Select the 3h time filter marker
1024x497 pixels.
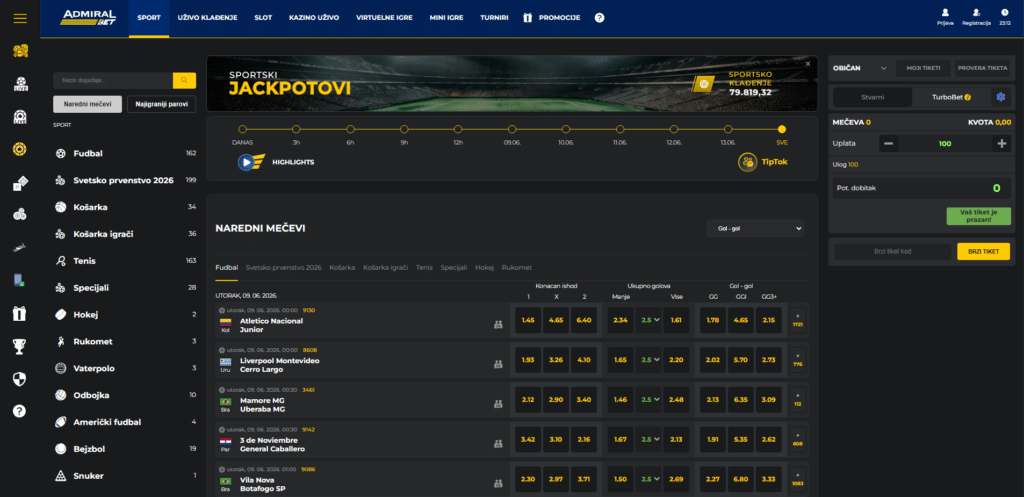click(296, 129)
